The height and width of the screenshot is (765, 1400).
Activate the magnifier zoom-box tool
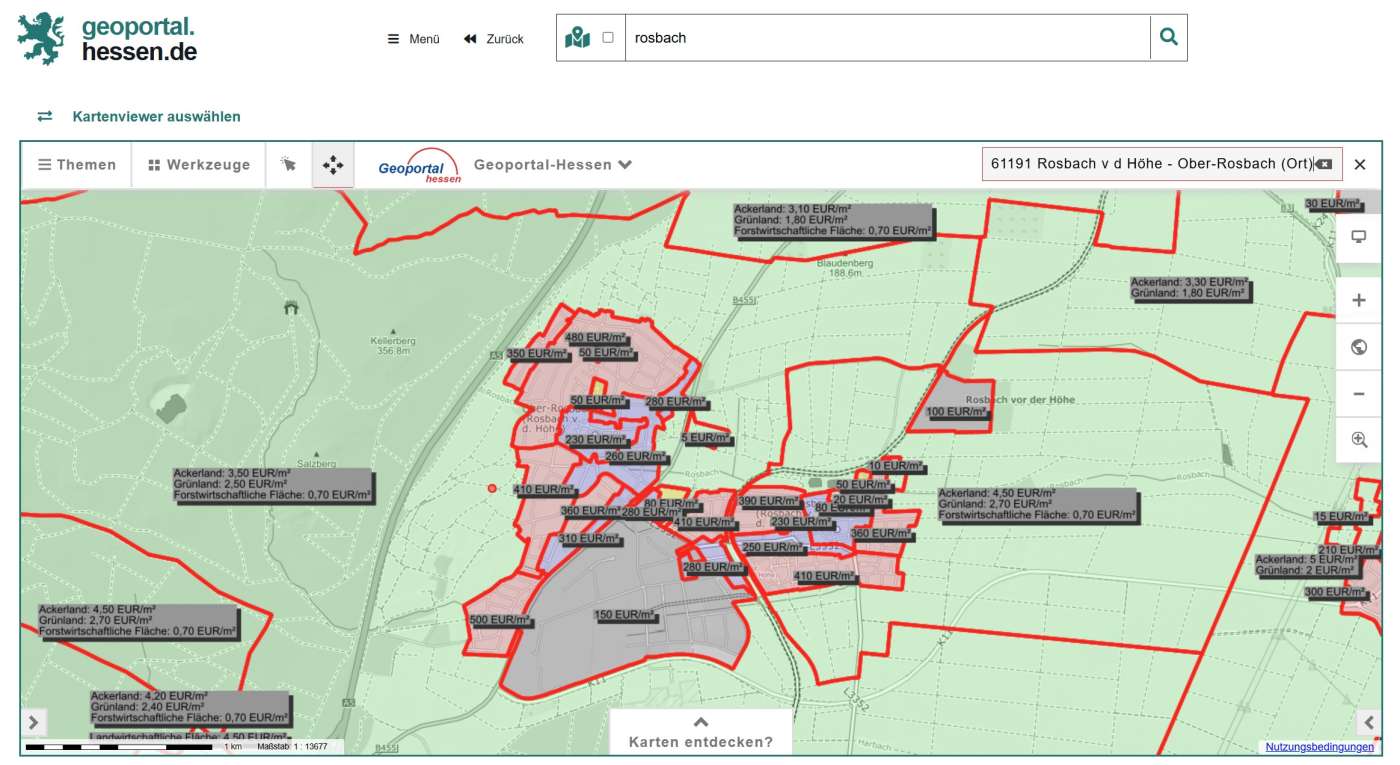click(1358, 440)
